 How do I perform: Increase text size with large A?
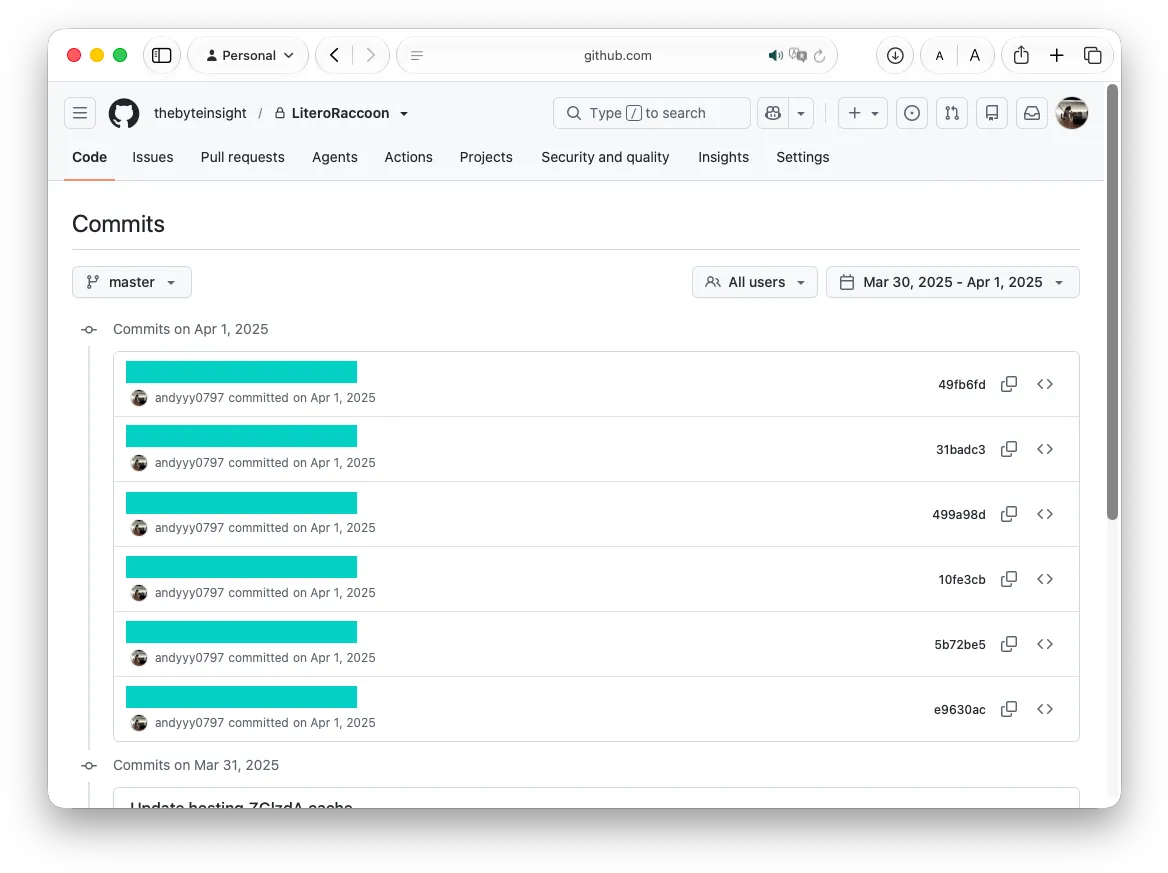tap(974, 55)
